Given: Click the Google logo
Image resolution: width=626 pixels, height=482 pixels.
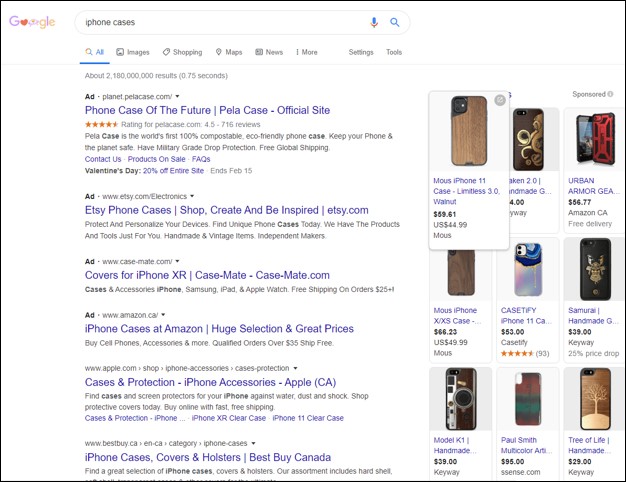Looking at the screenshot, I should point(32,22).
